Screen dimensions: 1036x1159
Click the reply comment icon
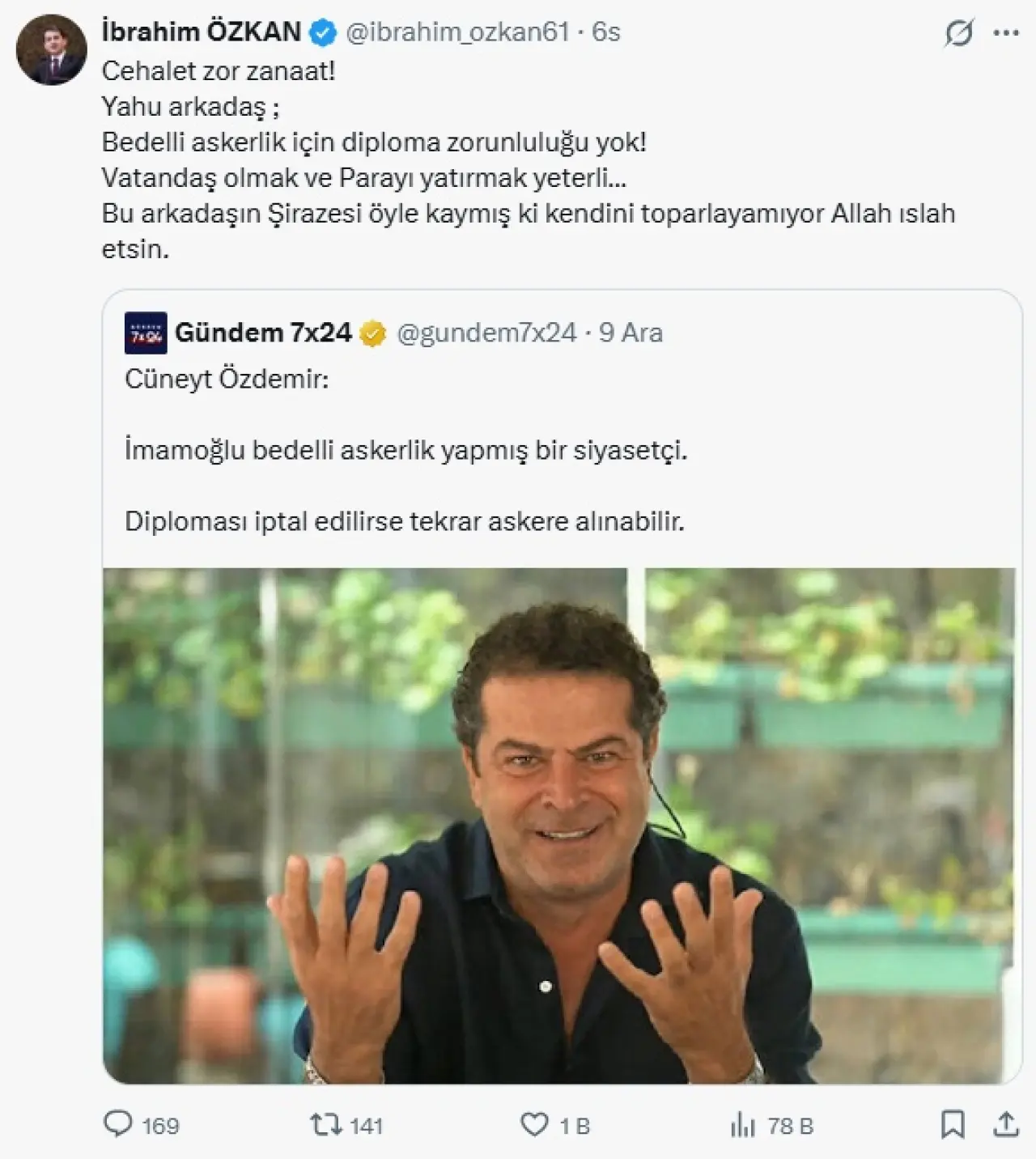[x=118, y=1124]
